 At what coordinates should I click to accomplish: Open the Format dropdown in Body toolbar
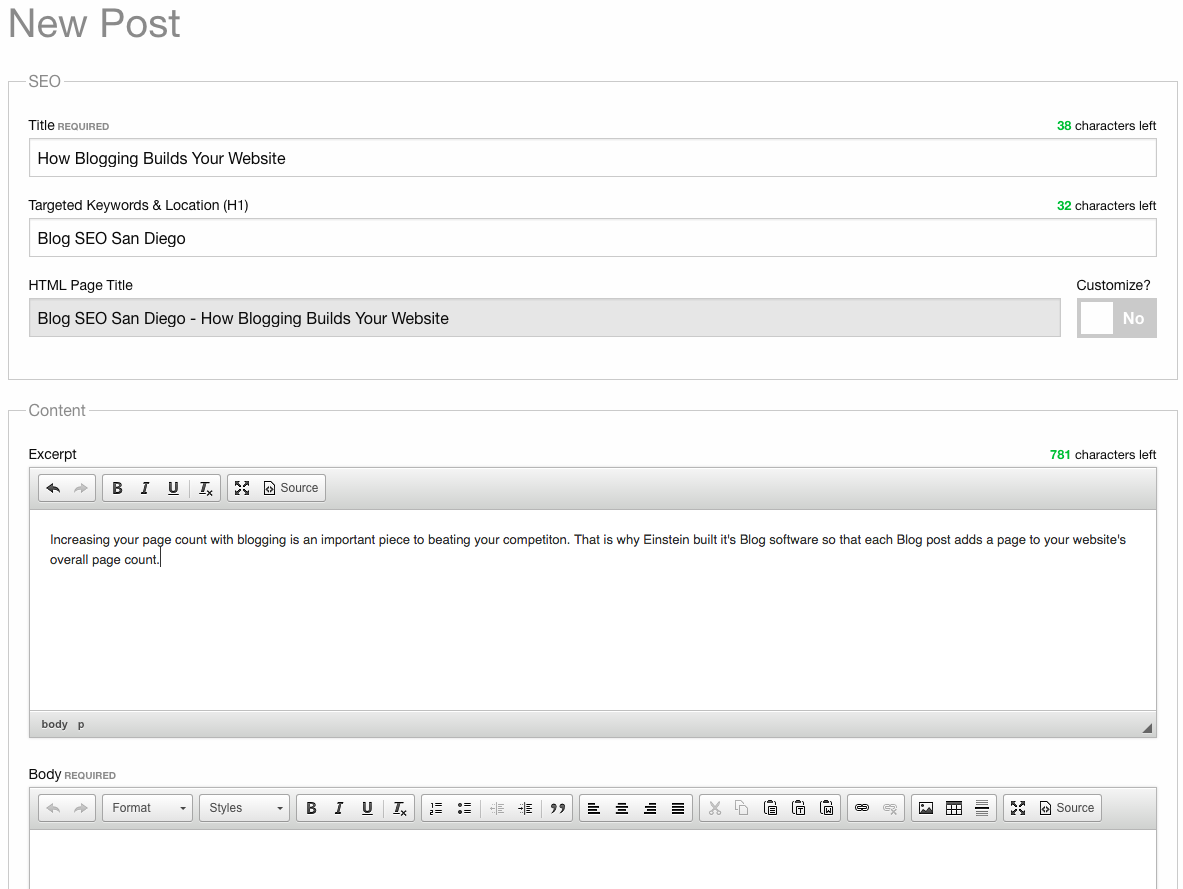(x=146, y=808)
